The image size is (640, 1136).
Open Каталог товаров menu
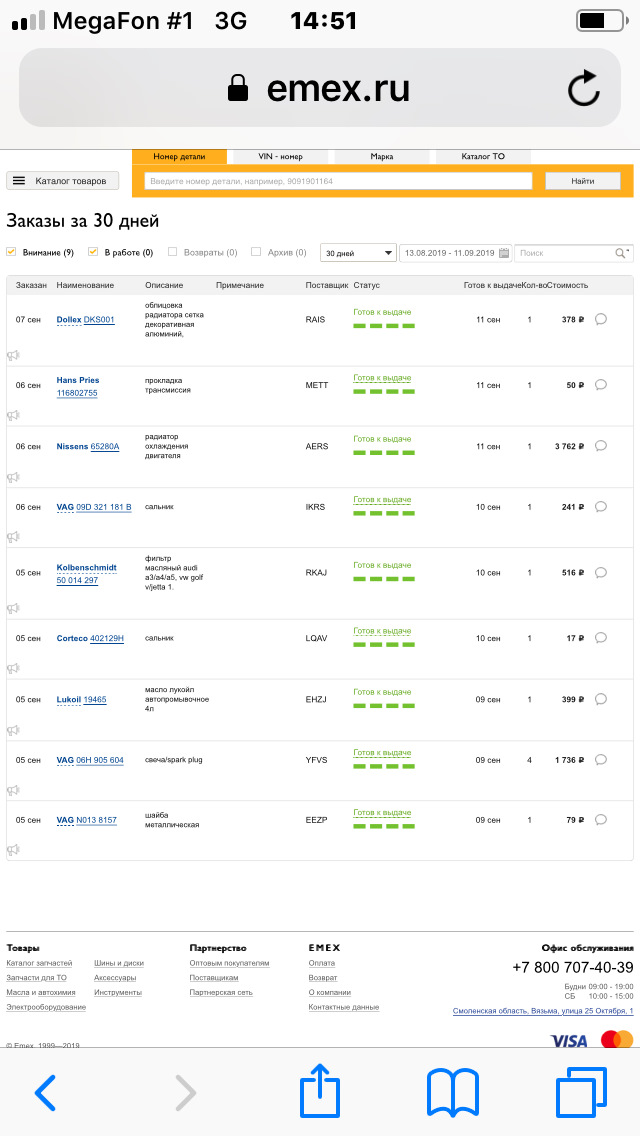(x=62, y=180)
